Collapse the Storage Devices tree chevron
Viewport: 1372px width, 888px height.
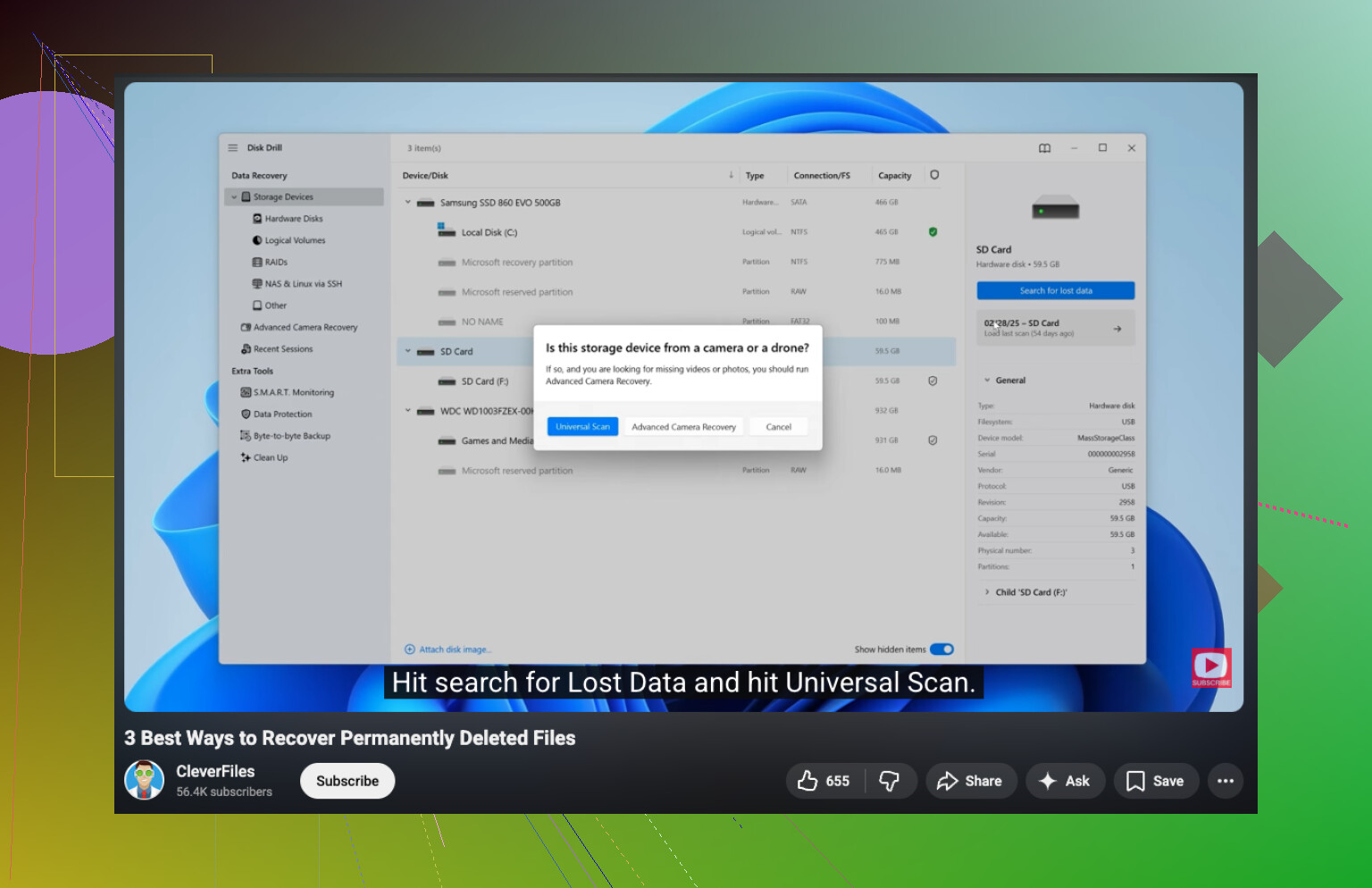point(234,197)
